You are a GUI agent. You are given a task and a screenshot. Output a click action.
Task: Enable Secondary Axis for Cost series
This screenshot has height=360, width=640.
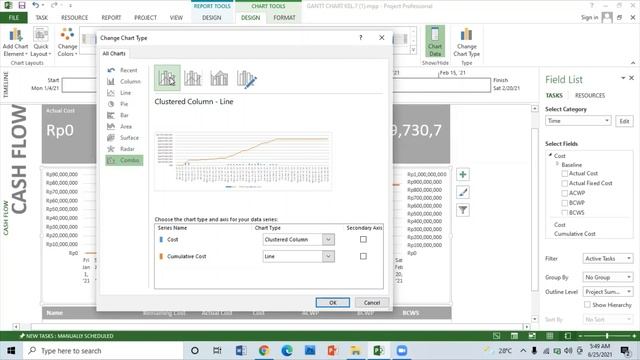[363, 240]
